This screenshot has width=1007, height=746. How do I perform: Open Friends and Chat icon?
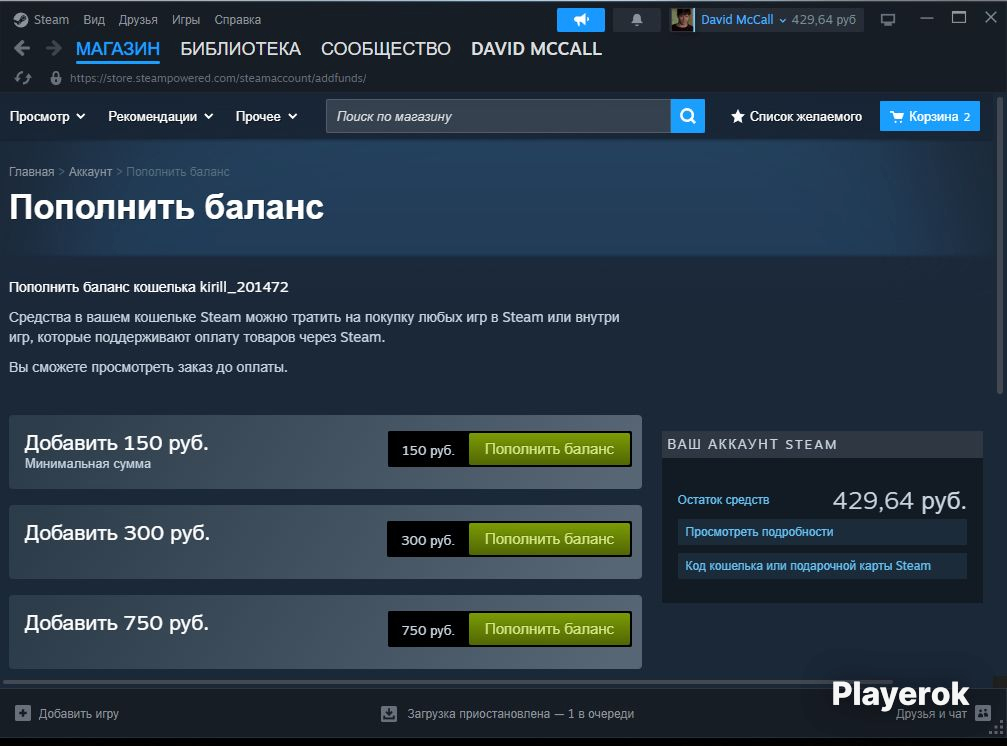pyautogui.click(x=983, y=713)
